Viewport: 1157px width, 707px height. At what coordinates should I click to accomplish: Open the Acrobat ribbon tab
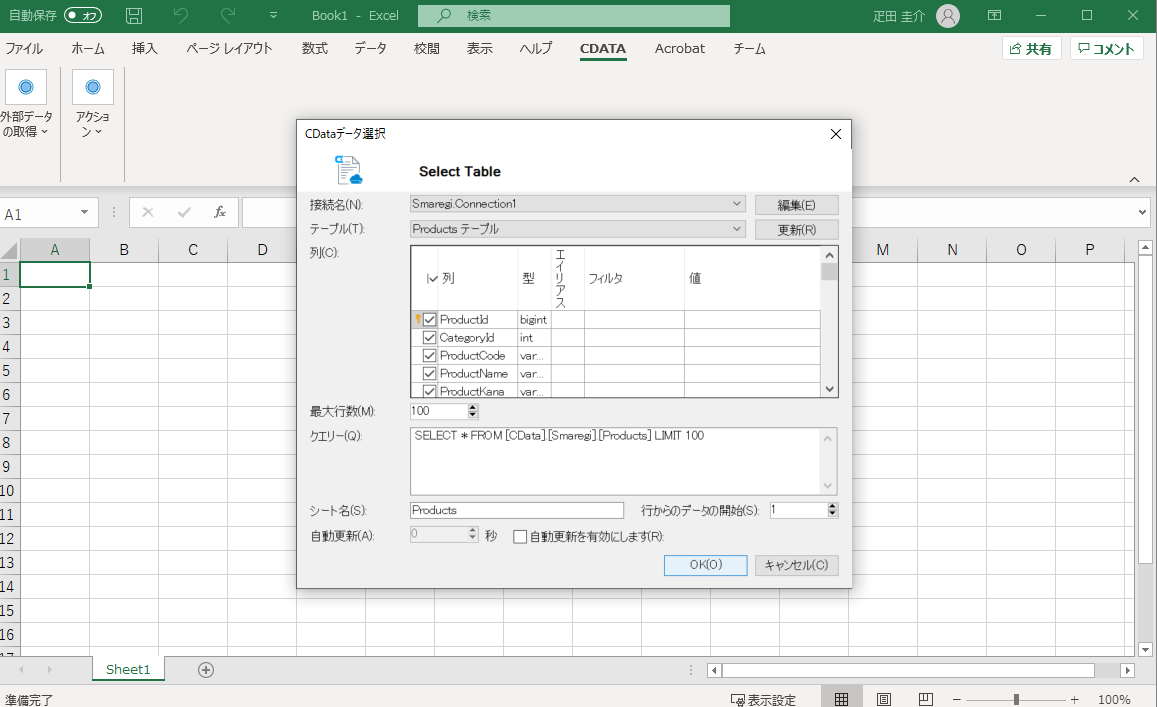point(679,47)
